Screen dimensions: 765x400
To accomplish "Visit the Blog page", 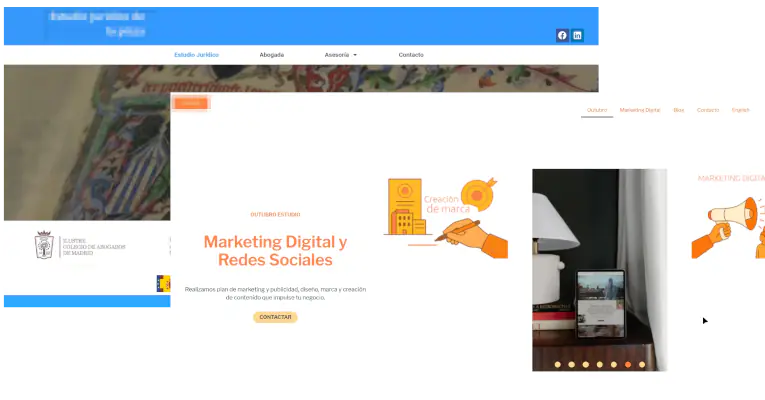I will click(679, 110).
